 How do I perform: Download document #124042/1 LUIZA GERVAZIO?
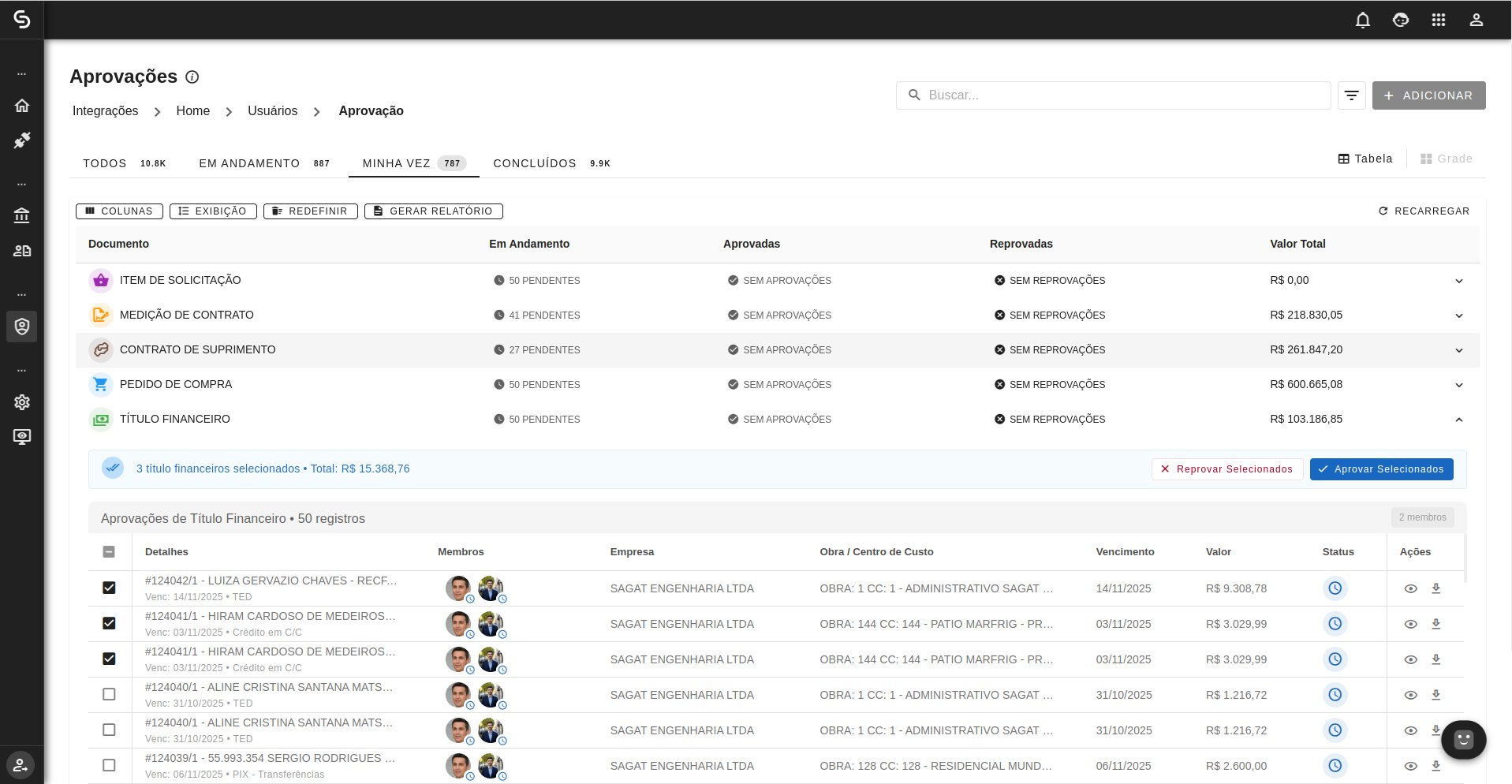tap(1435, 588)
